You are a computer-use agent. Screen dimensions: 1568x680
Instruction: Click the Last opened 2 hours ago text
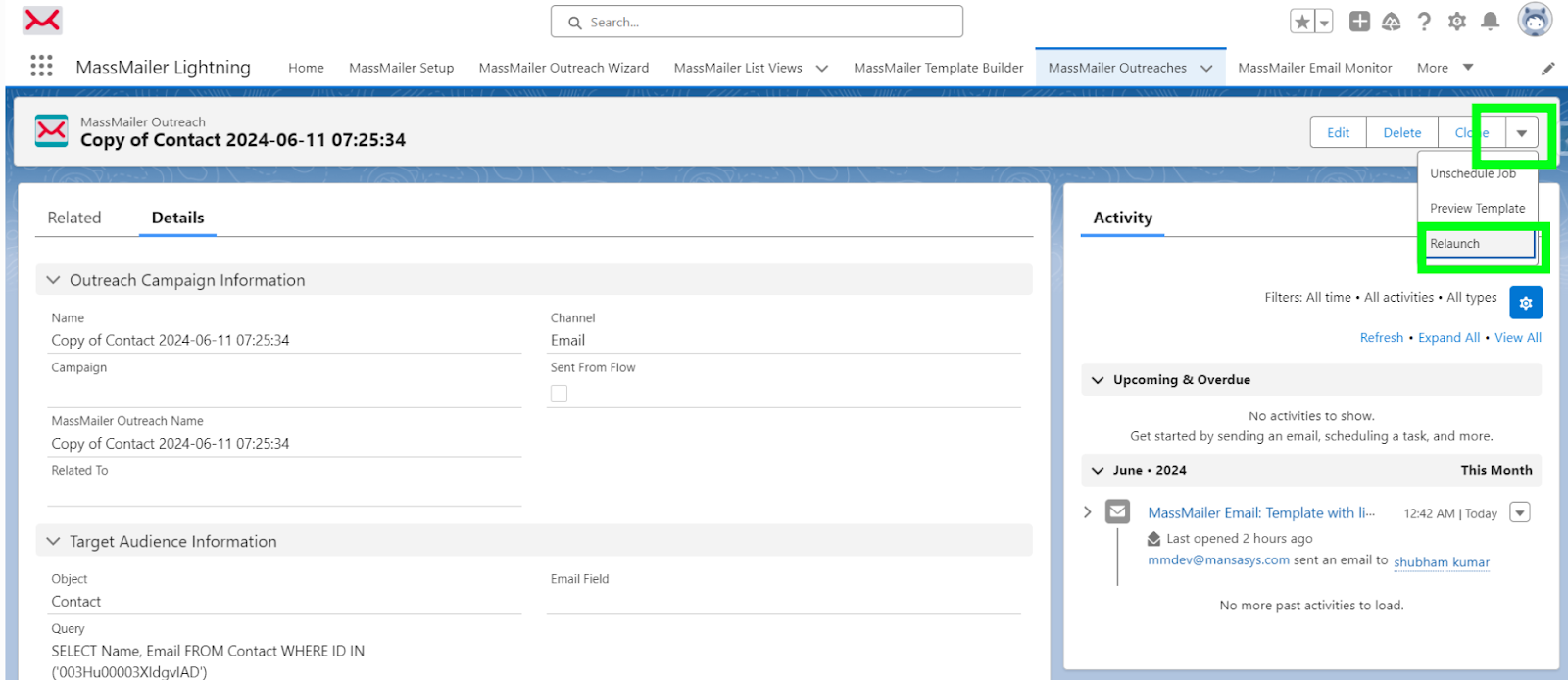coord(1239,538)
